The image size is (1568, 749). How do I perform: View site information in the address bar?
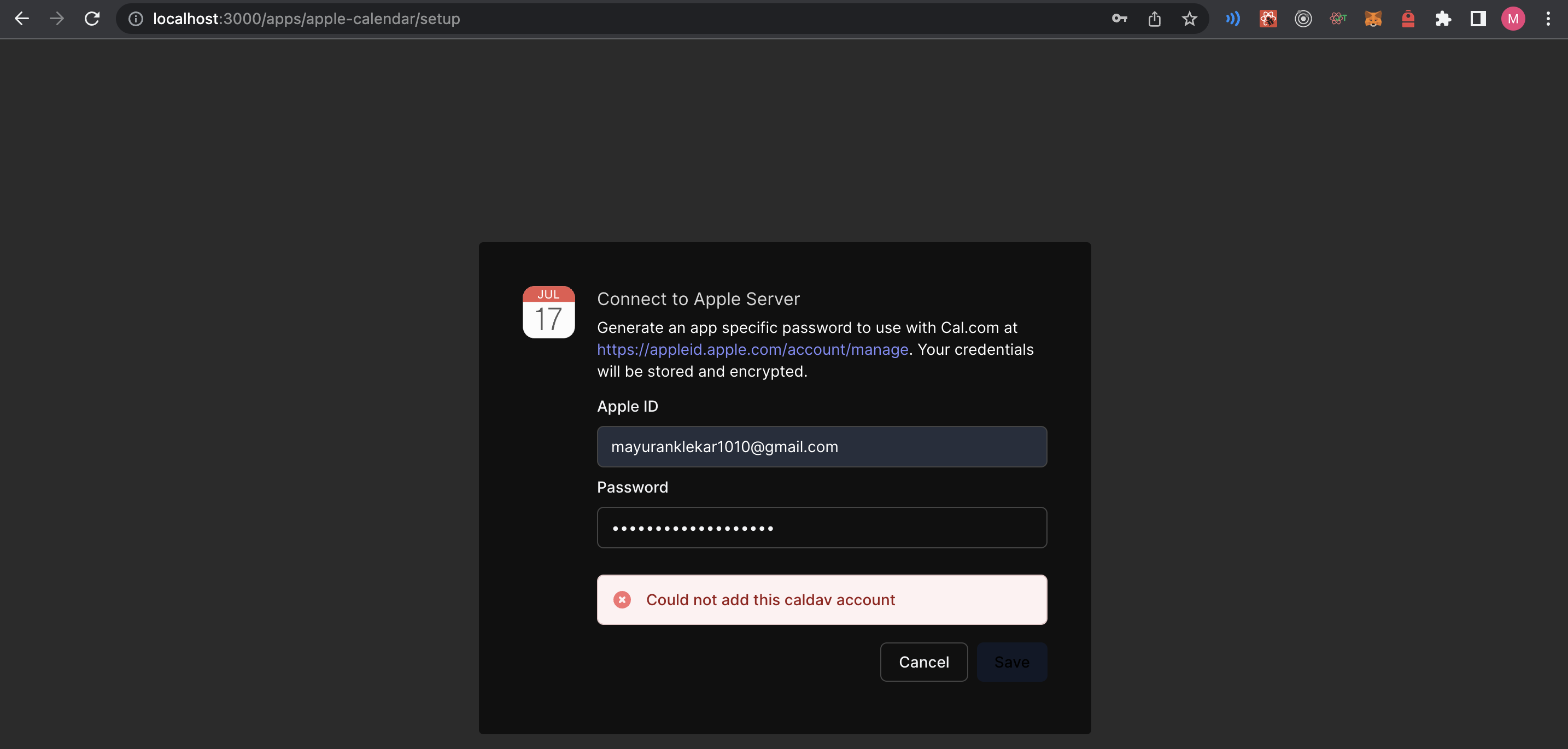pyautogui.click(x=136, y=19)
